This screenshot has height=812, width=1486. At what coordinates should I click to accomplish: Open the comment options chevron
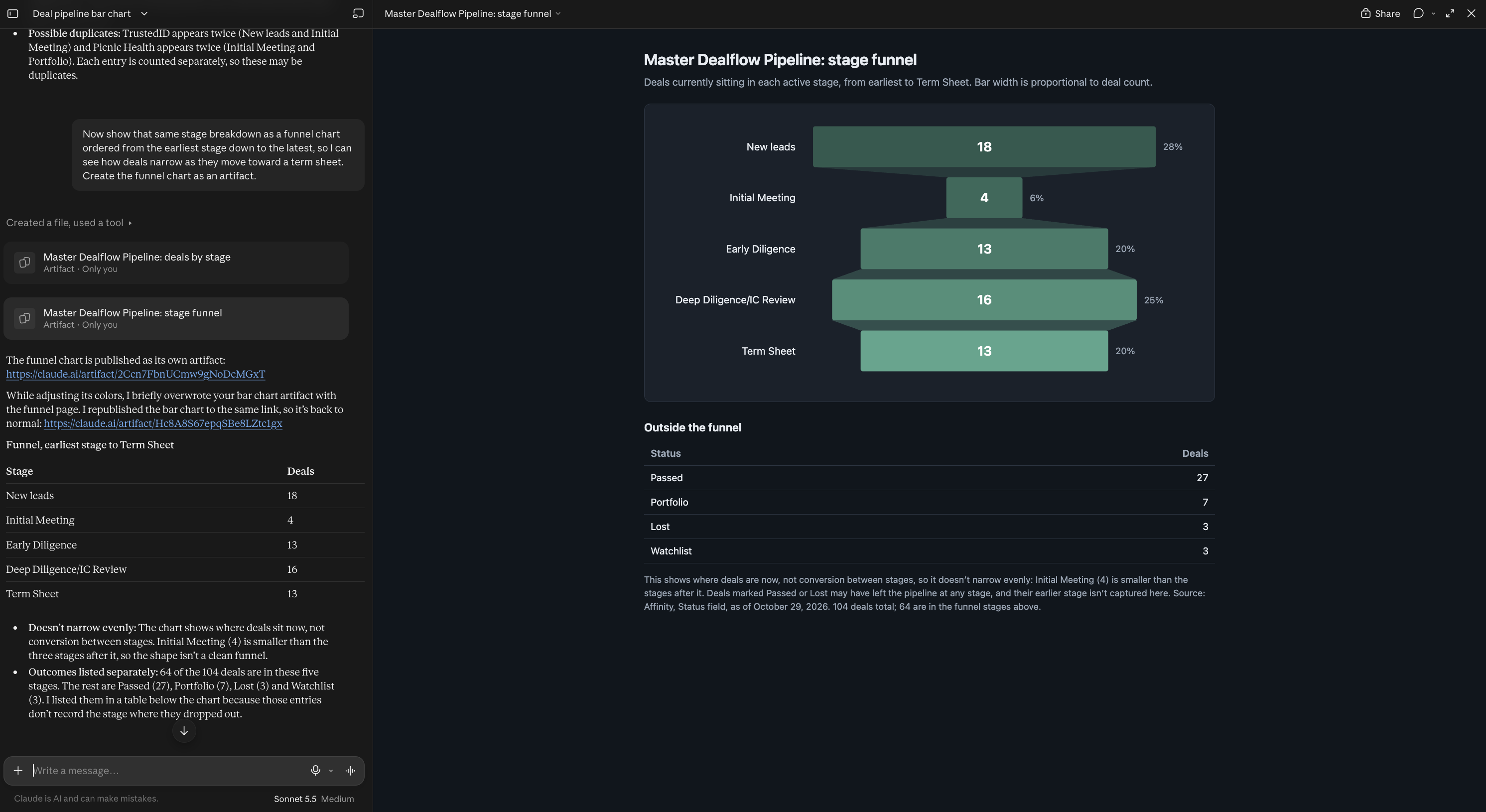[1434, 13]
